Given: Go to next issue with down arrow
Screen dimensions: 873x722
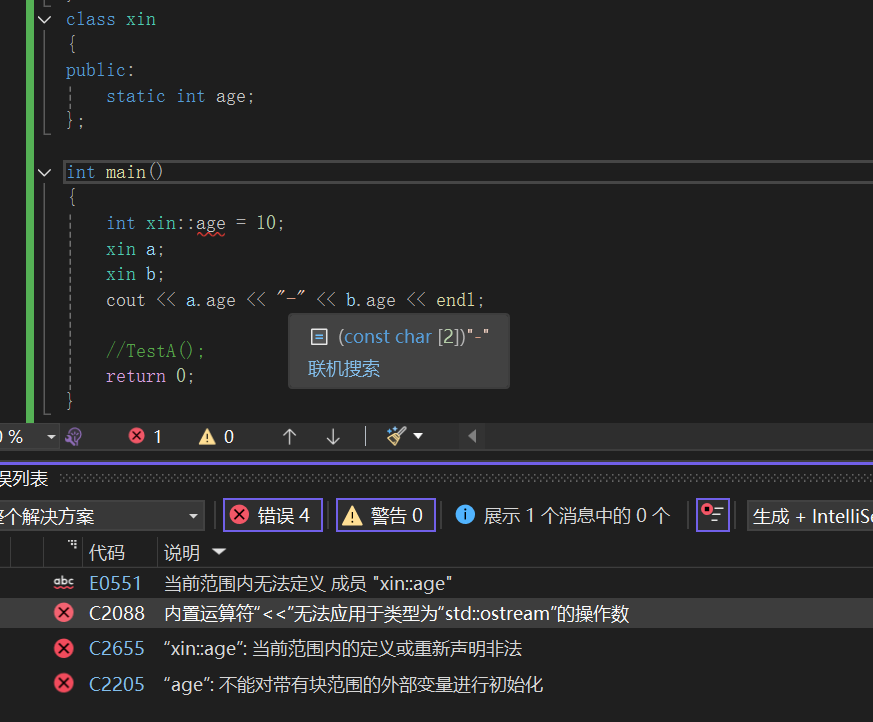Looking at the screenshot, I should [x=333, y=436].
